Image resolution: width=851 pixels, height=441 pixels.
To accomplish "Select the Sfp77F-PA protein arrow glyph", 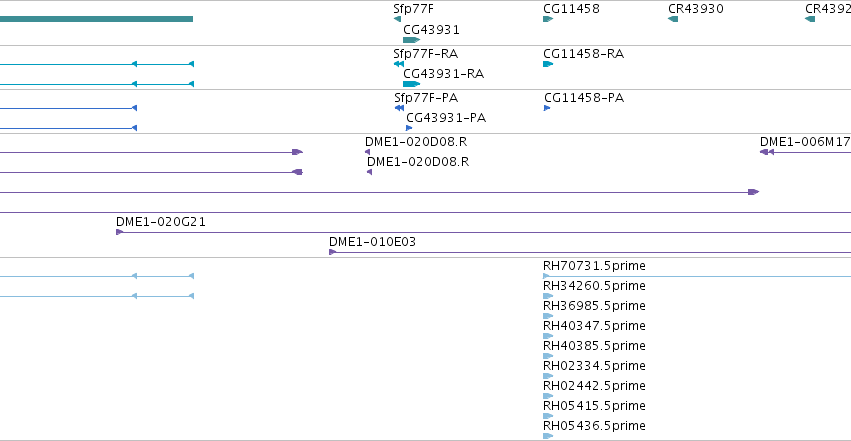I will coord(399,108).
